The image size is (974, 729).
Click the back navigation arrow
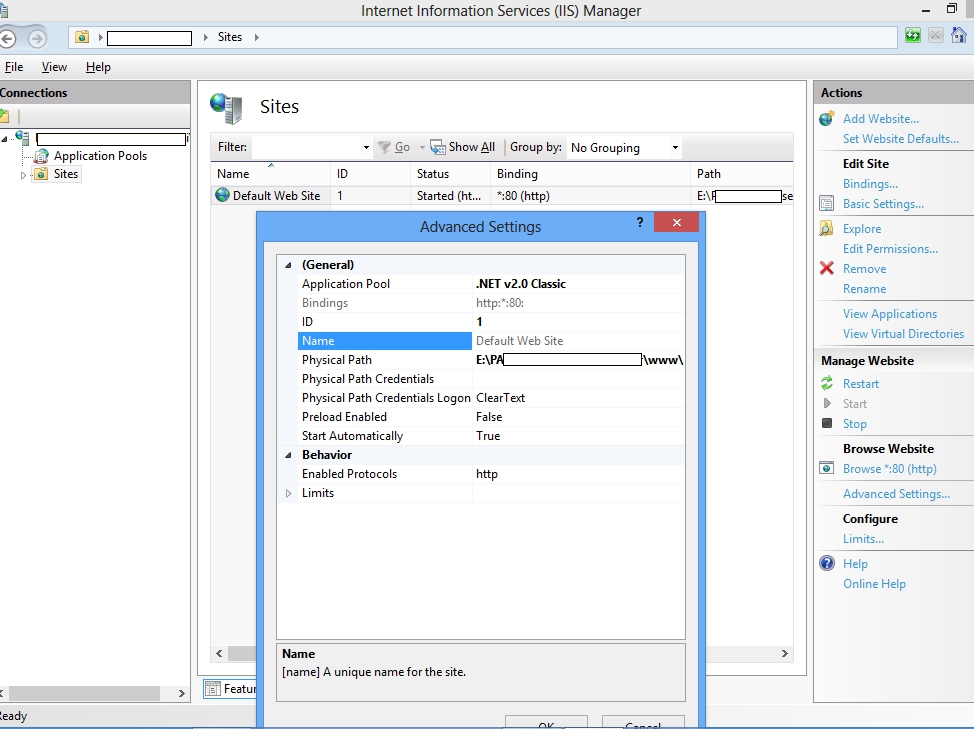pyautogui.click(x=8, y=38)
